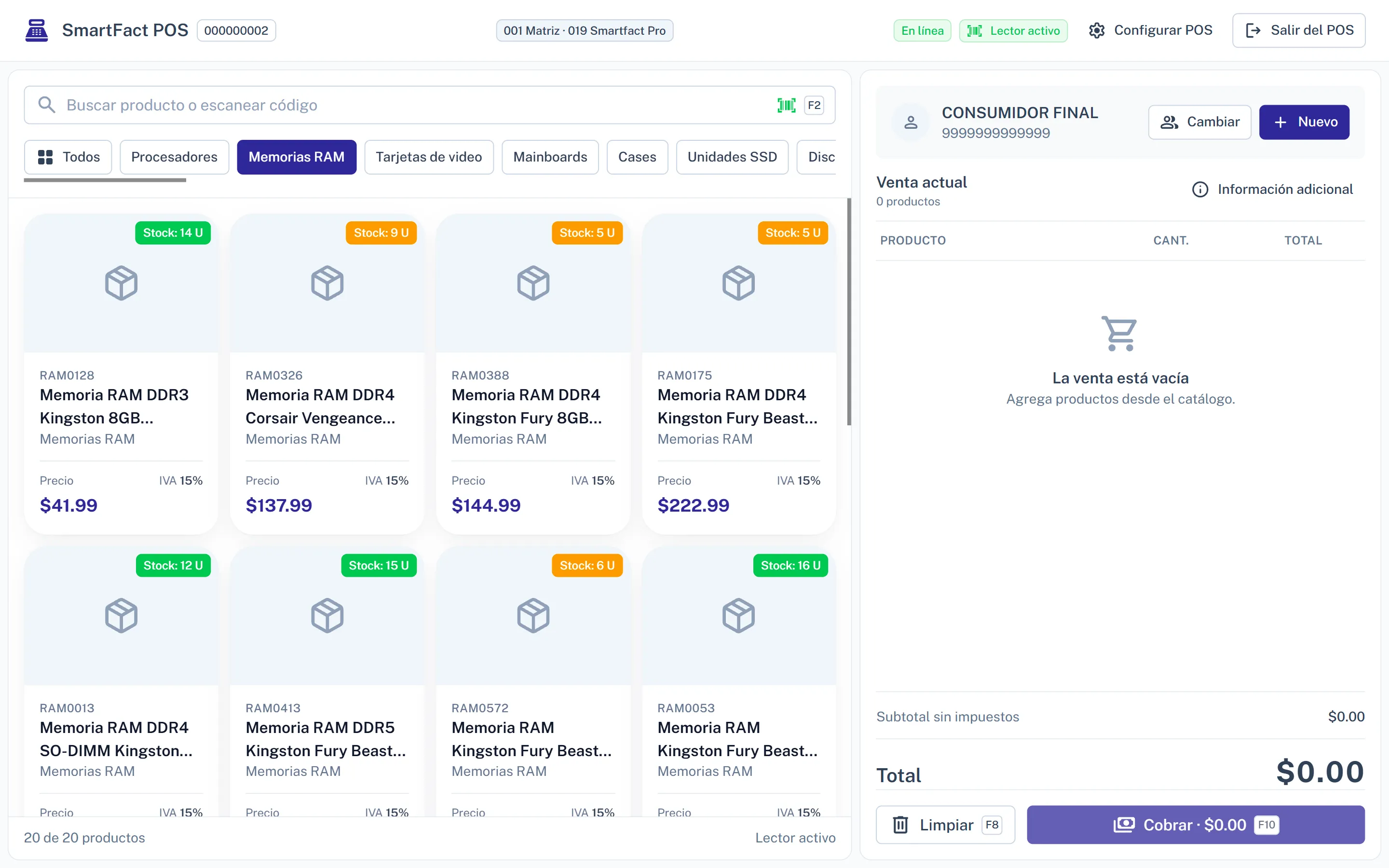Click the Stock: 12 U badge
This screenshot has width=1389, height=868.
173,566
